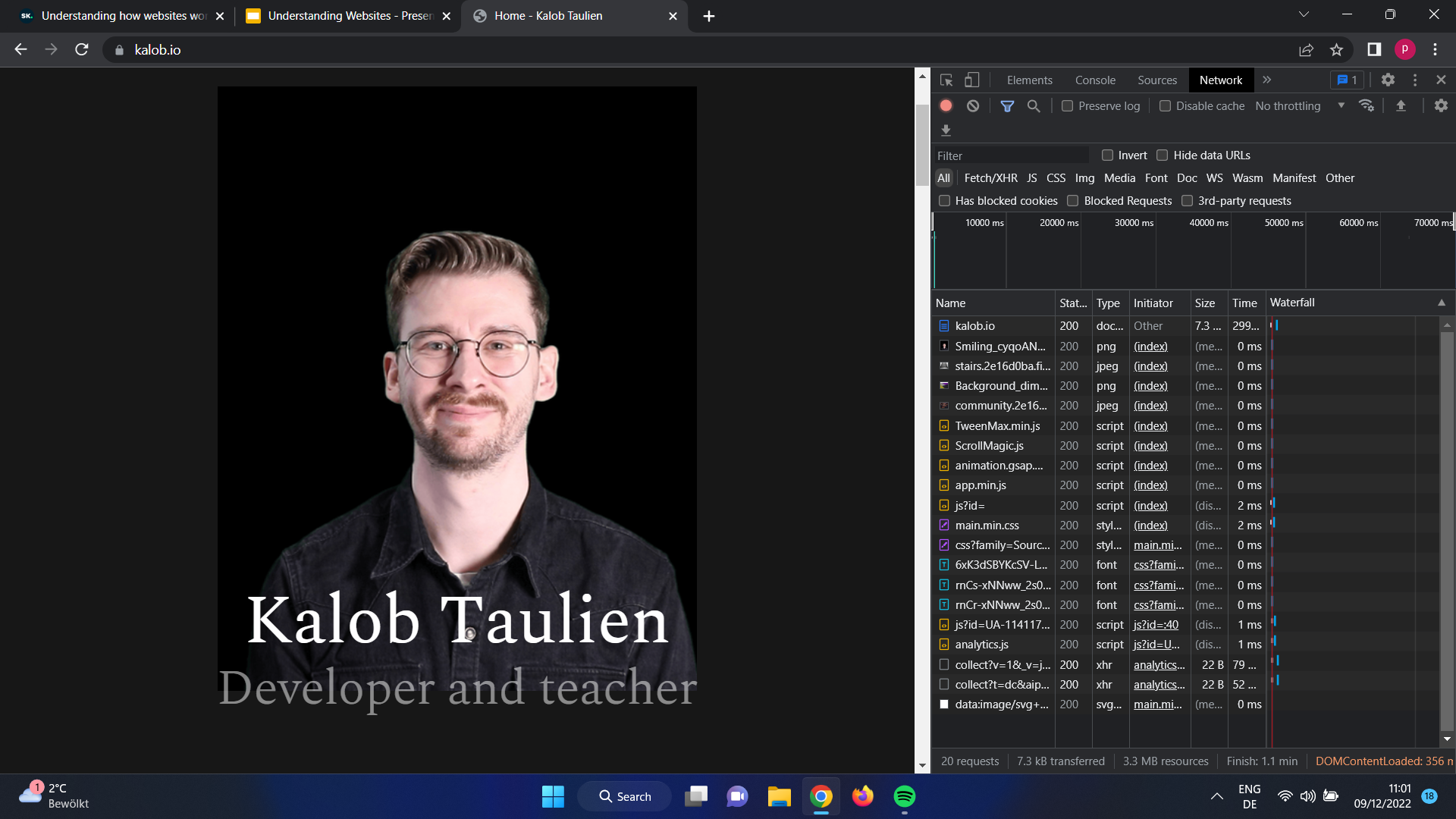This screenshot has width=1456, height=819.
Task: Check Hide data URLs
Action: tap(1162, 155)
